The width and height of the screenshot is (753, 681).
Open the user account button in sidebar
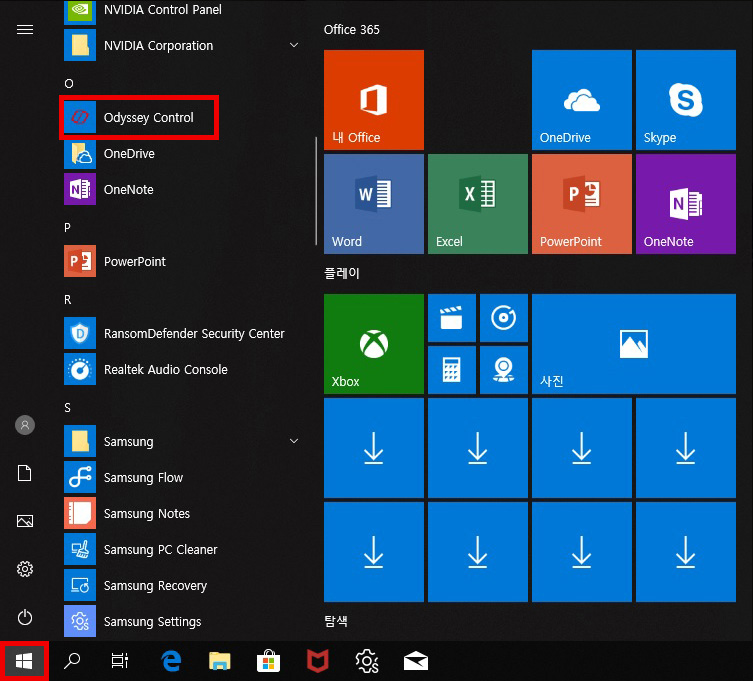tap(25, 425)
